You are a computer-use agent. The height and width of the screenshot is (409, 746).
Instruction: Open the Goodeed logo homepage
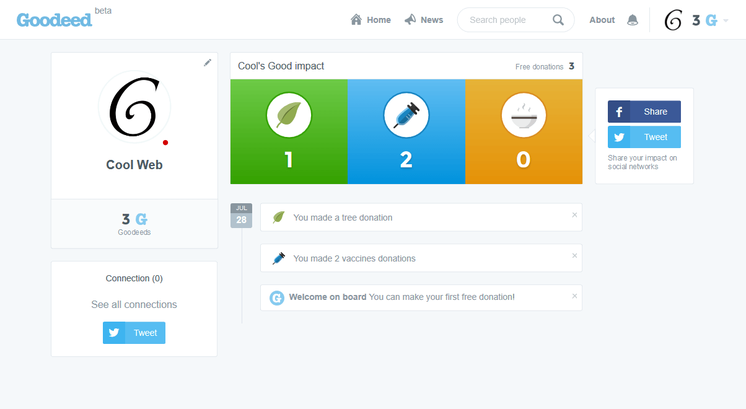click(54, 20)
